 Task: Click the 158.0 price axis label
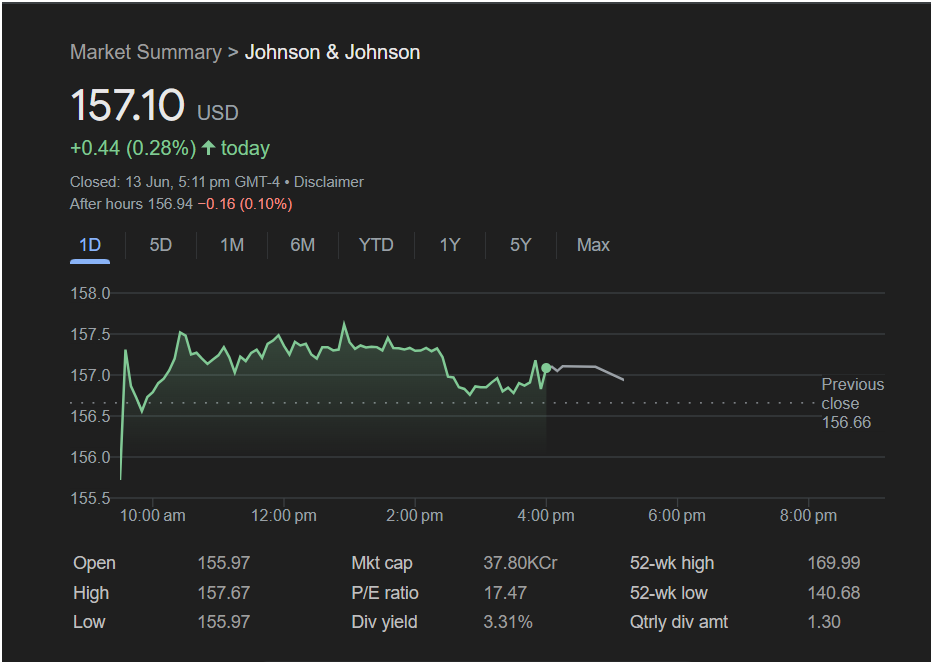coord(90,293)
